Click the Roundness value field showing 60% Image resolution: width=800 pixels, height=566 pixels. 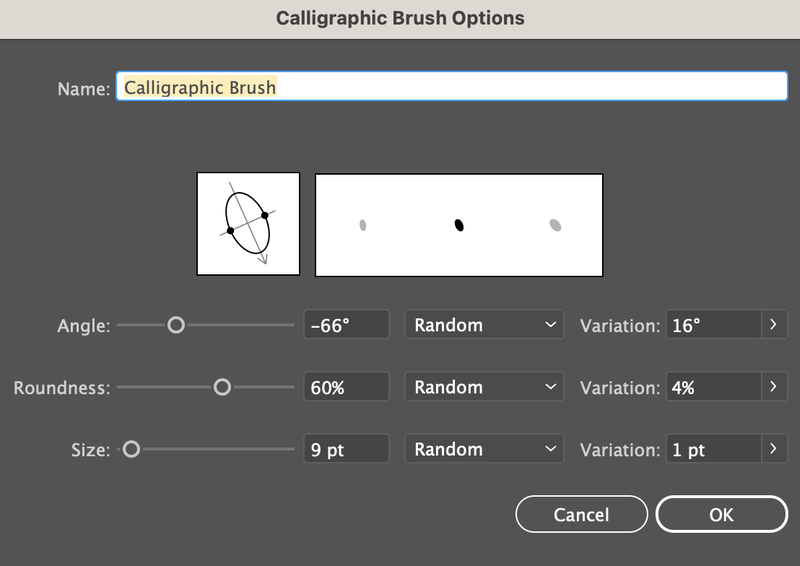346,387
